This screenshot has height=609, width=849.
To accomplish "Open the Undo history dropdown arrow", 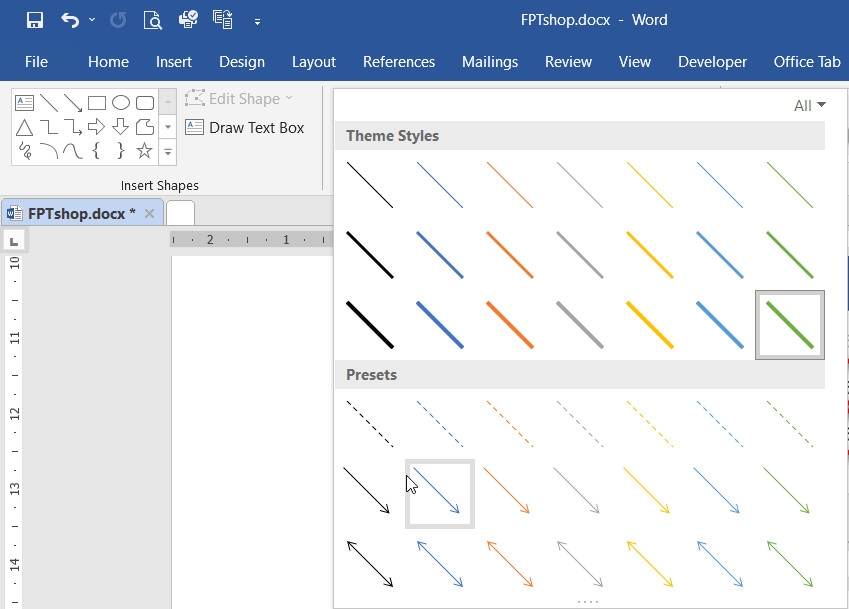I will (x=92, y=20).
